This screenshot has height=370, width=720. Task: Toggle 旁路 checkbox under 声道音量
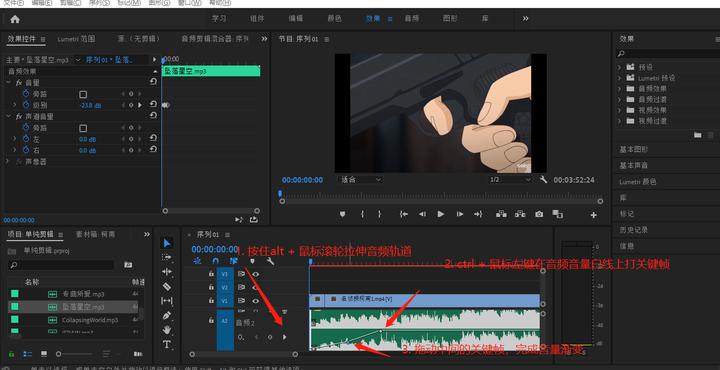[83, 128]
